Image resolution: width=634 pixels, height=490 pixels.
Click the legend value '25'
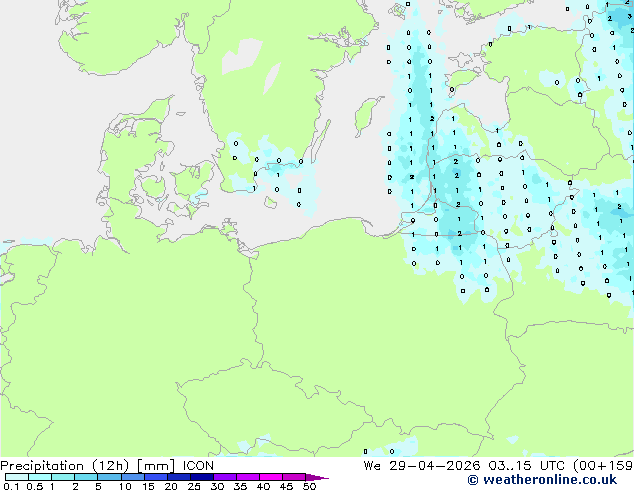194,486
